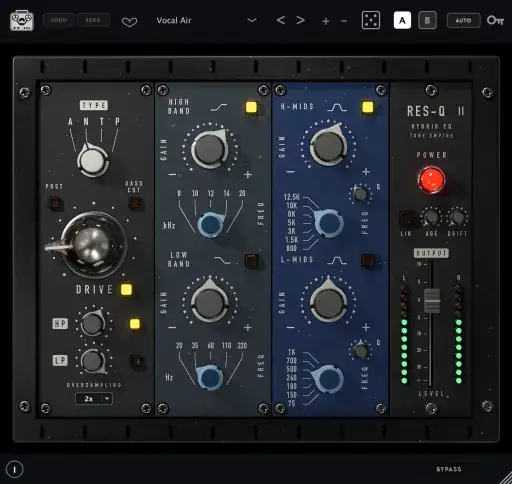Randomize settings with the dice icon

point(371,20)
